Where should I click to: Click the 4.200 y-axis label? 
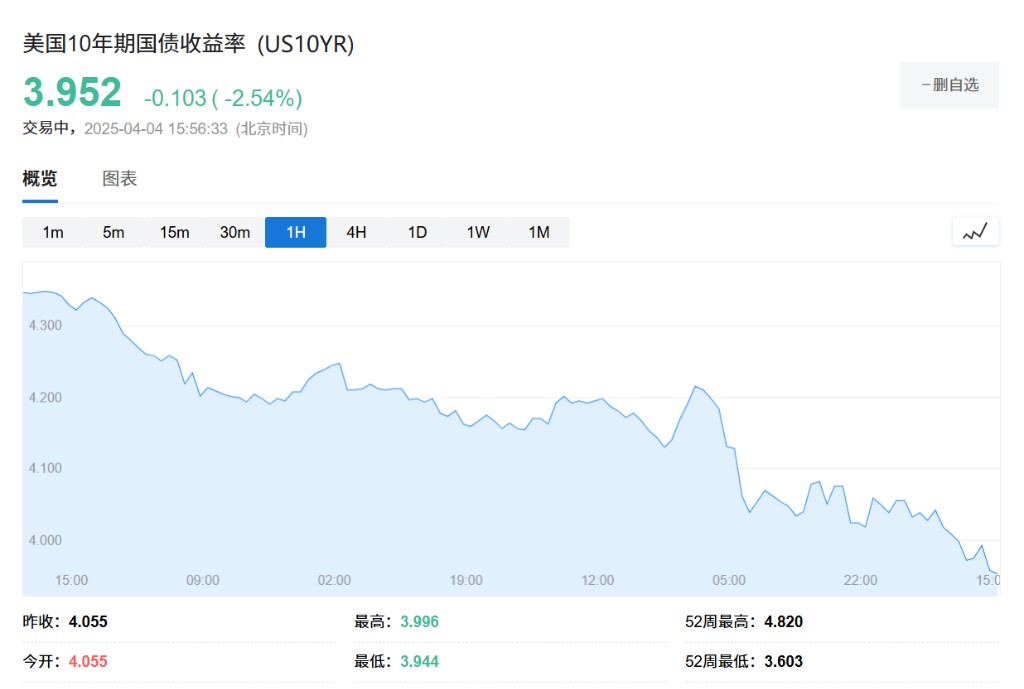[x=45, y=398]
